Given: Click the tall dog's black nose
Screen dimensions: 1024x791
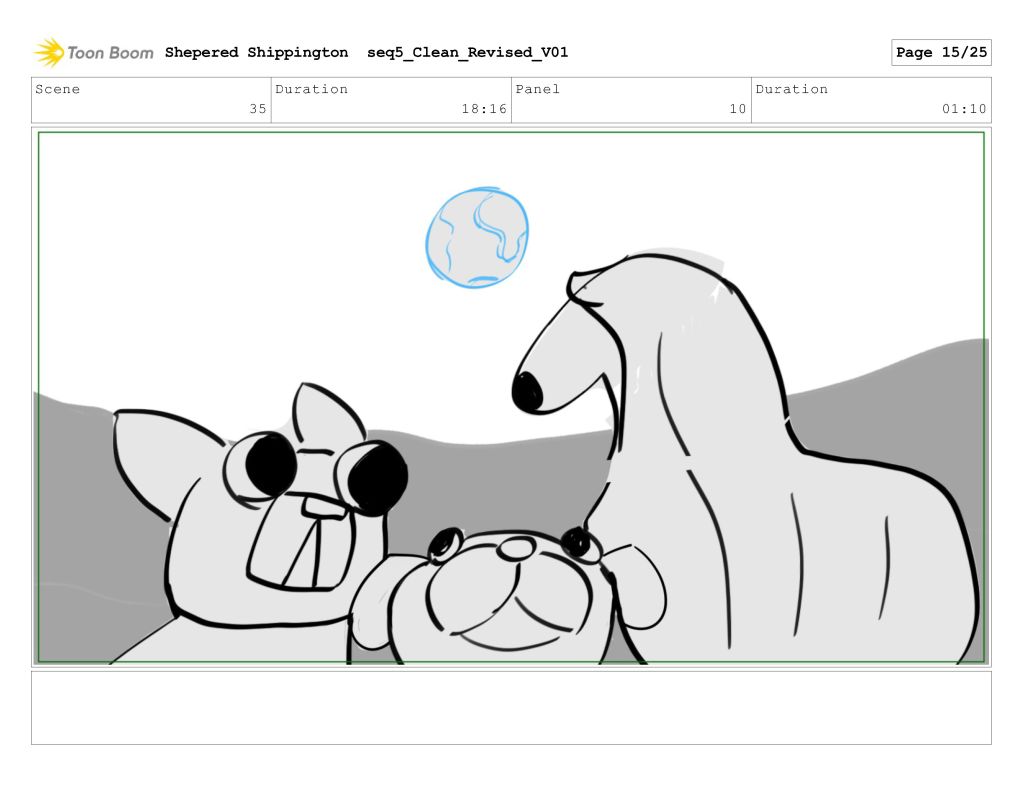Looking at the screenshot, I should 527,391.
